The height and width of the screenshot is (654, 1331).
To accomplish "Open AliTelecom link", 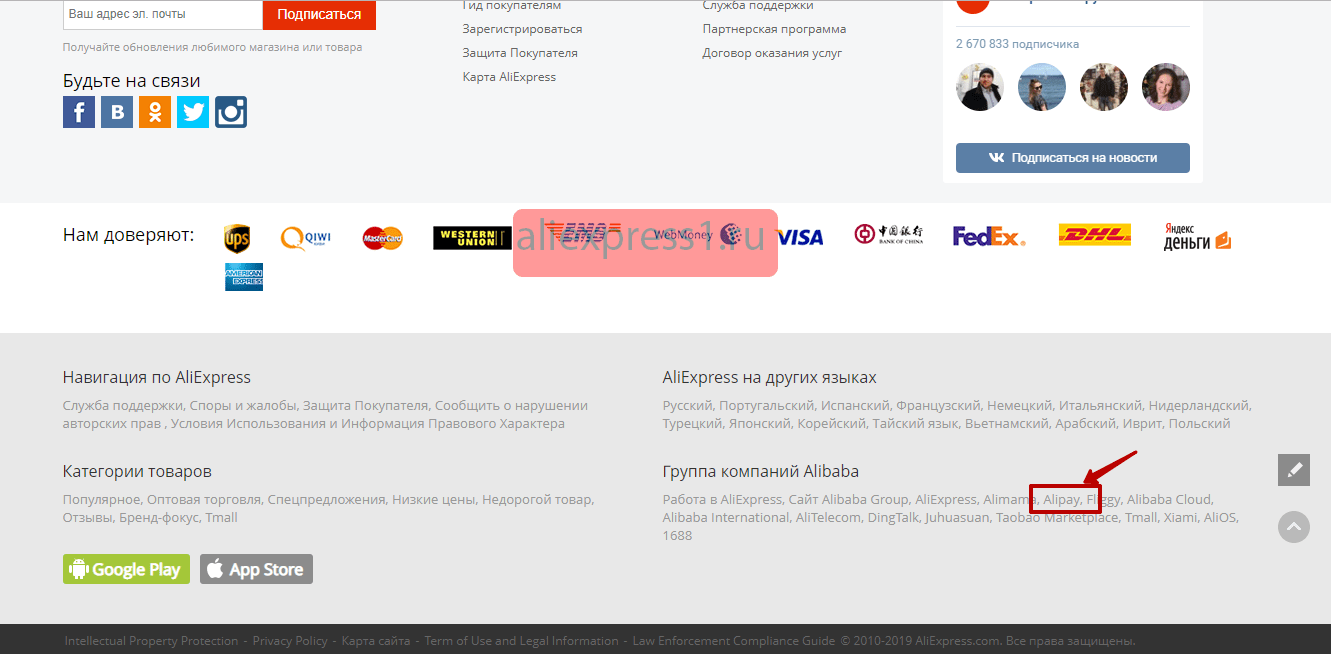I will (x=828, y=517).
